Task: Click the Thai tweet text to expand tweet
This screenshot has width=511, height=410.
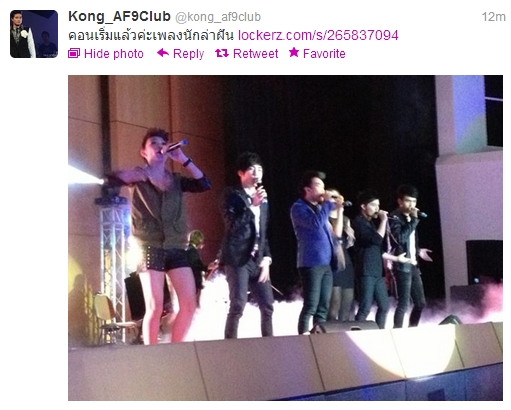Action: click(x=151, y=35)
